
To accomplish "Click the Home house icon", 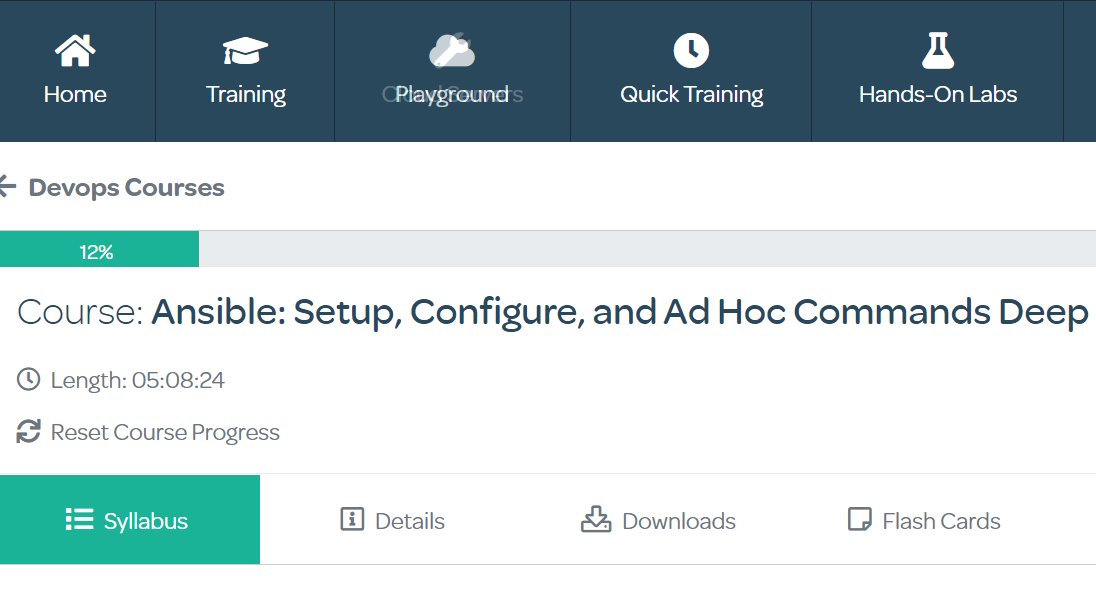I will point(75,50).
